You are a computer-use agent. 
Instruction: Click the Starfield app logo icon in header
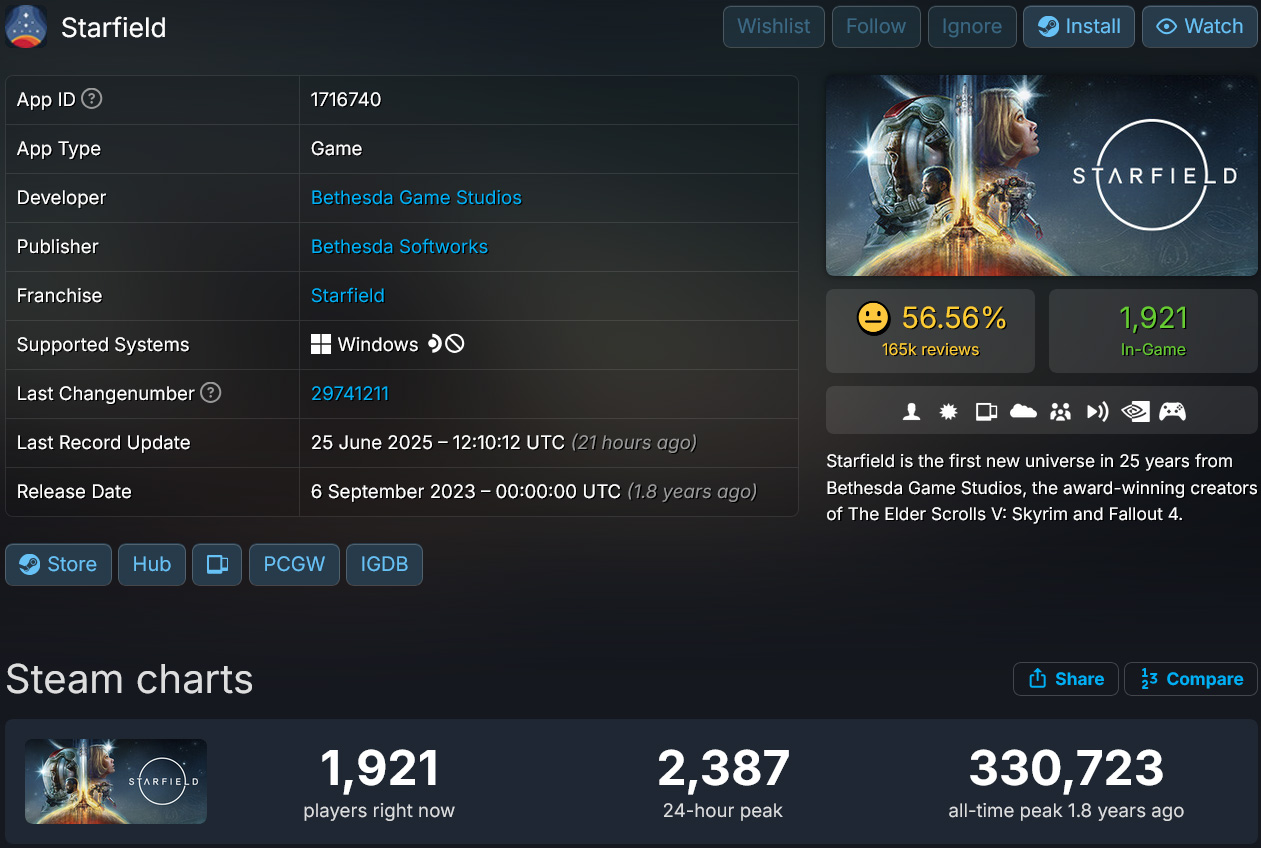click(x=26, y=27)
